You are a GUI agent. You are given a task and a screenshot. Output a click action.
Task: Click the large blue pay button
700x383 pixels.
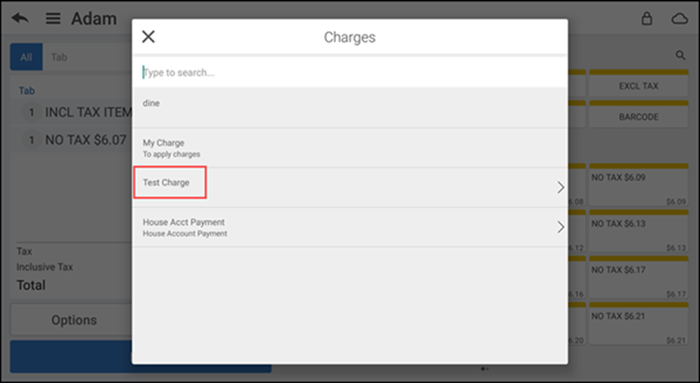click(141, 356)
